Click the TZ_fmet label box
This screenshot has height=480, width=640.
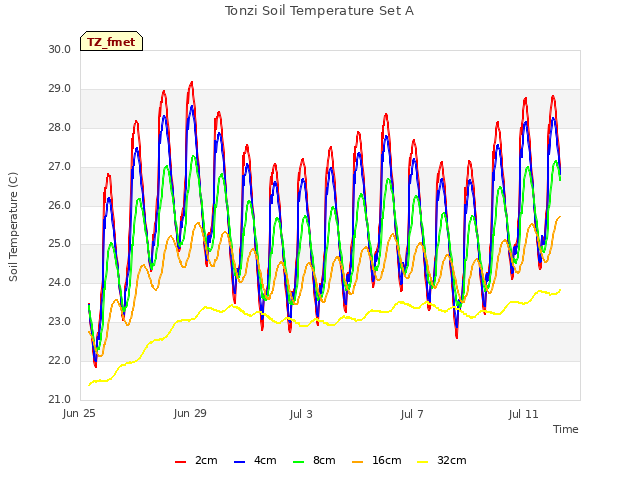click(111, 41)
